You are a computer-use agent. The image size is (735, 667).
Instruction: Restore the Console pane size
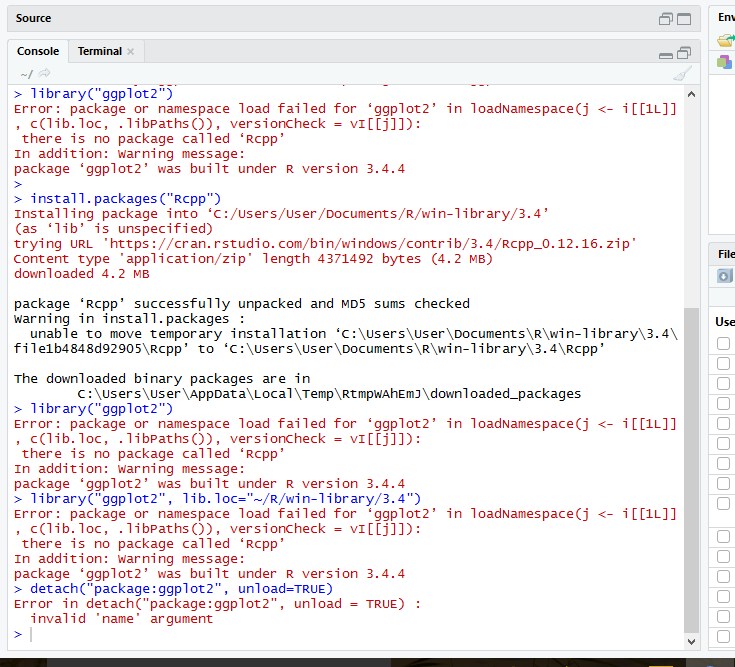coord(684,53)
